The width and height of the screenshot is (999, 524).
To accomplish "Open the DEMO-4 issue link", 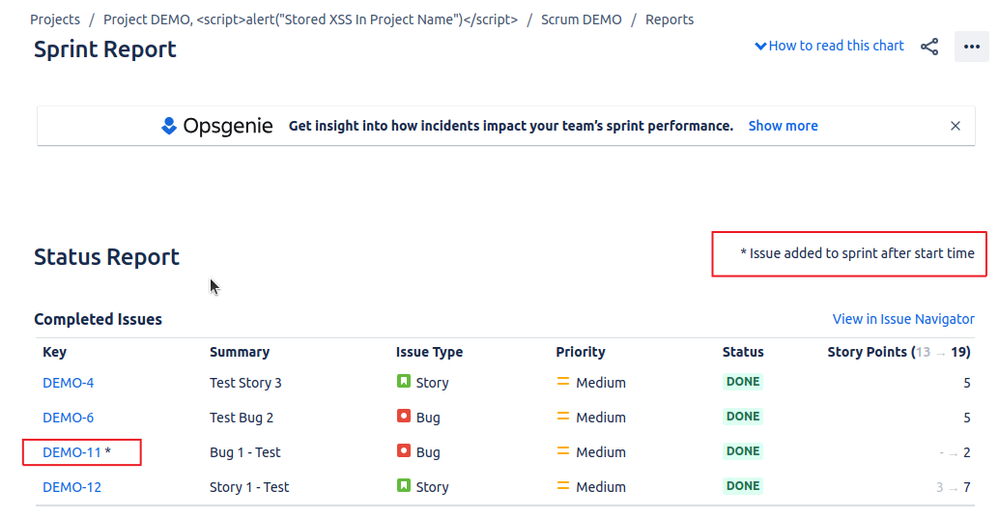I will click(x=68, y=383).
